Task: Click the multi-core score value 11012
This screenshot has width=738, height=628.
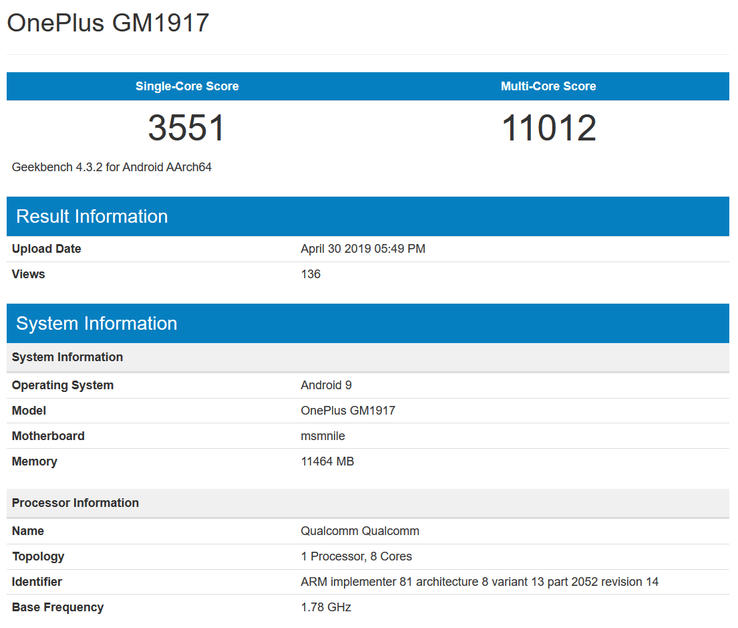Action: click(x=549, y=128)
